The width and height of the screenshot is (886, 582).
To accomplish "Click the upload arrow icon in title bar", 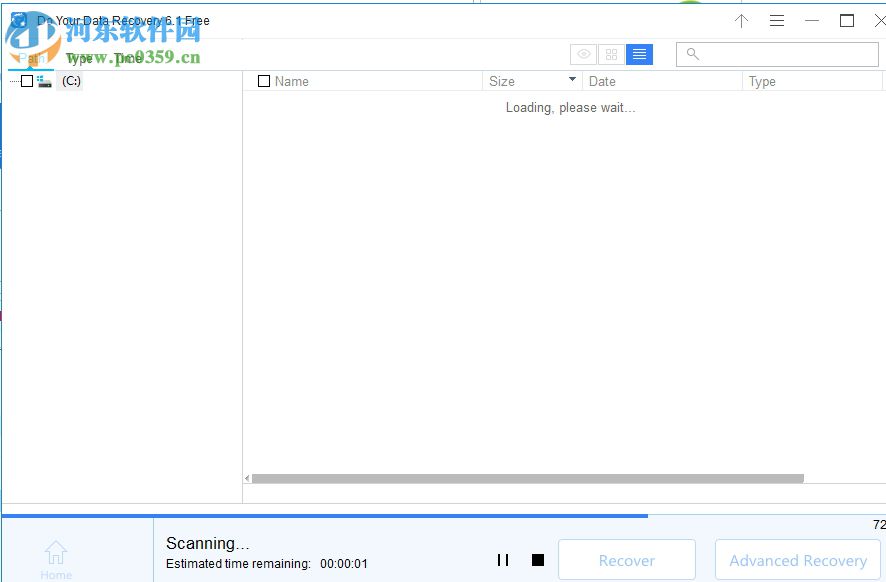I will tap(741, 20).
